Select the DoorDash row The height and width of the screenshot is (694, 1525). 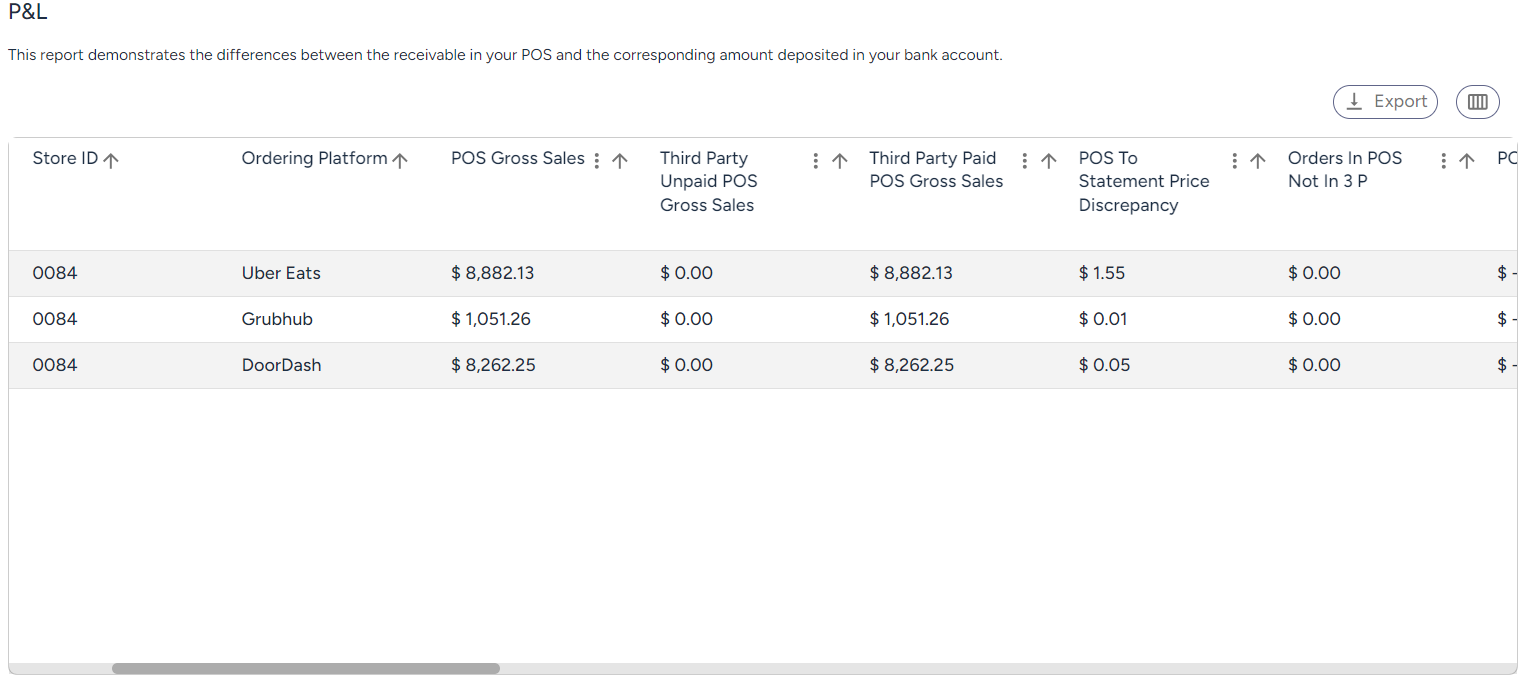pyautogui.click(x=763, y=365)
